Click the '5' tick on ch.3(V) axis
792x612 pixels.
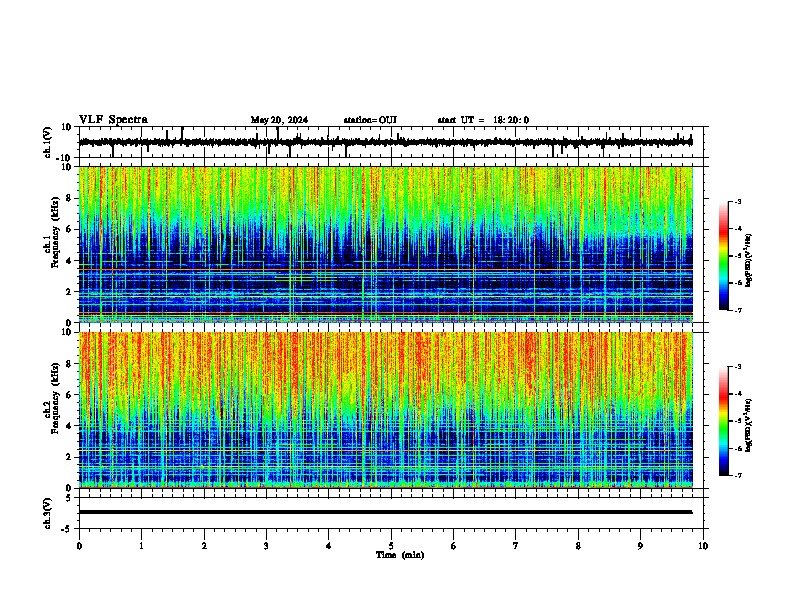pyautogui.click(x=70, y=498)
